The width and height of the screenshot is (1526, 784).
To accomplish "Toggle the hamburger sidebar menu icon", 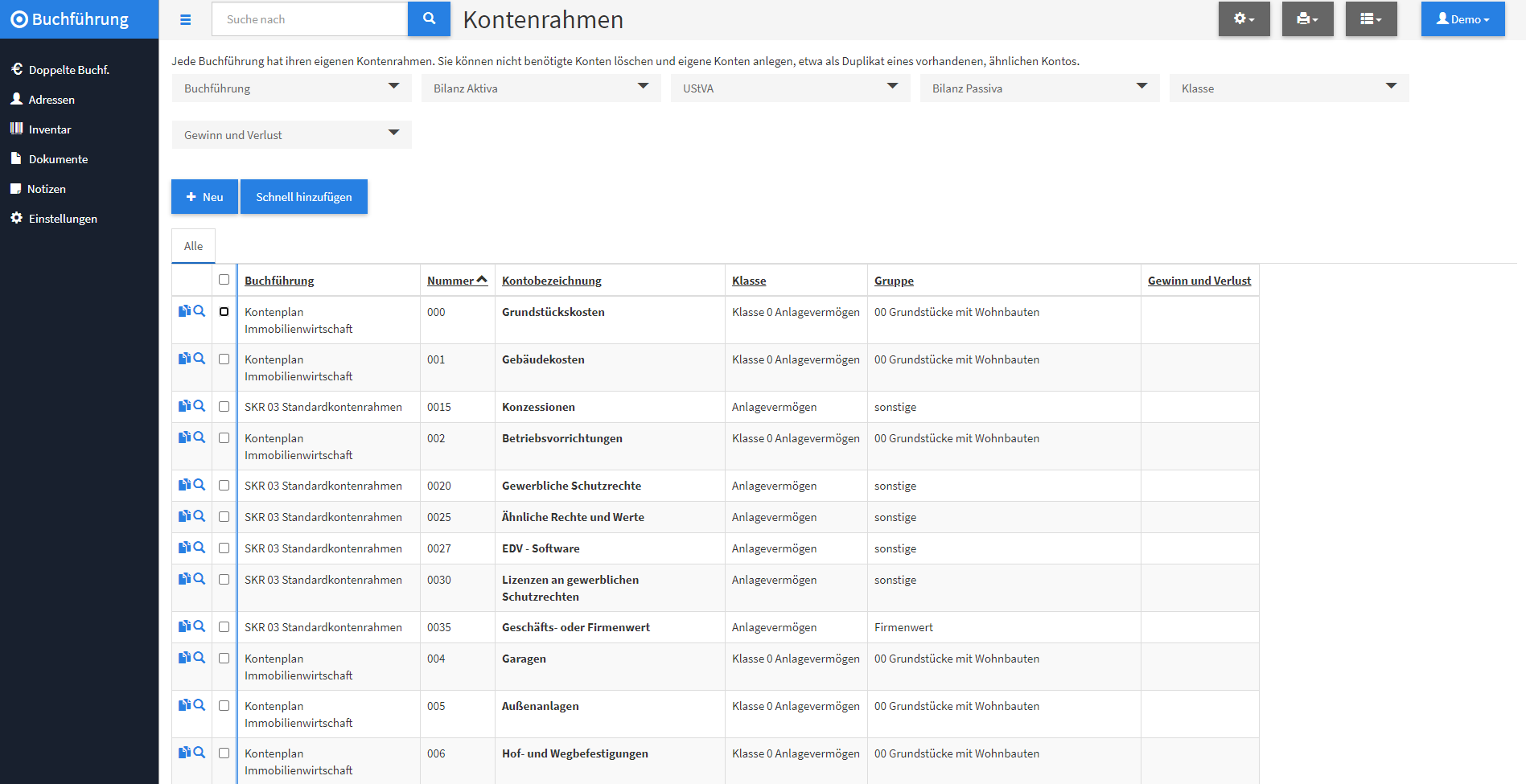I will point(186,19).
